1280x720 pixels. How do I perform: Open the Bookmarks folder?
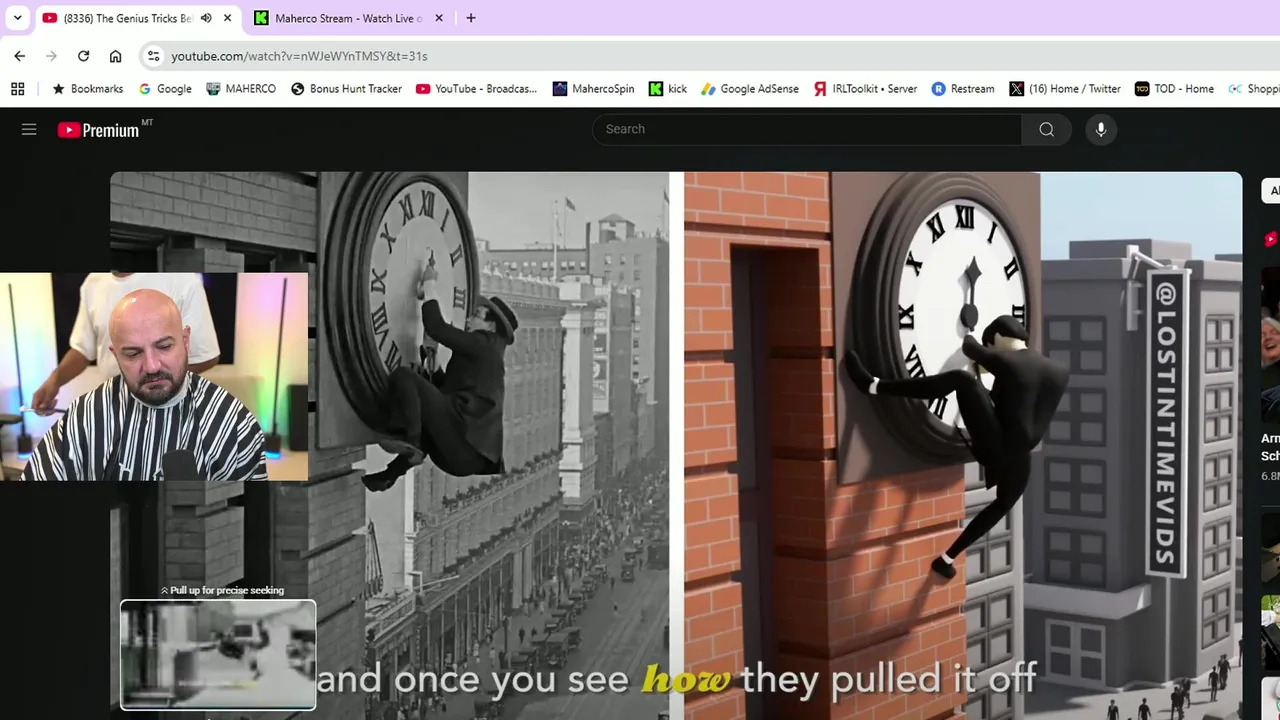[87, 89]
